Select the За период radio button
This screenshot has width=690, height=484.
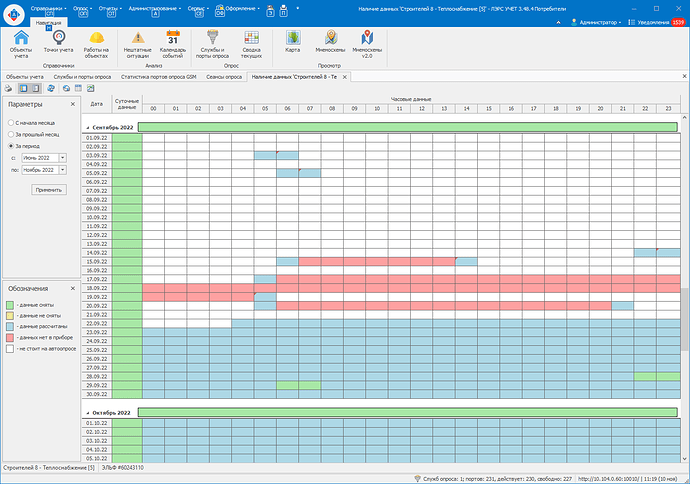pos(11,146)
